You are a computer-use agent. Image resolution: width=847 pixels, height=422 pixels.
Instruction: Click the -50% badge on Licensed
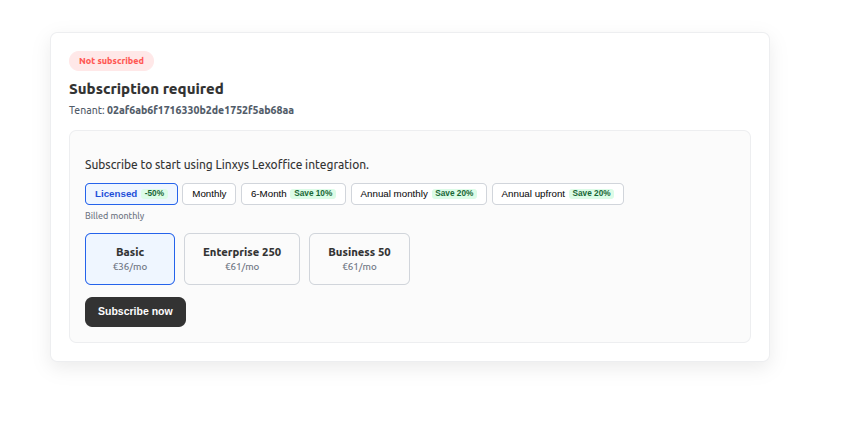154,193
